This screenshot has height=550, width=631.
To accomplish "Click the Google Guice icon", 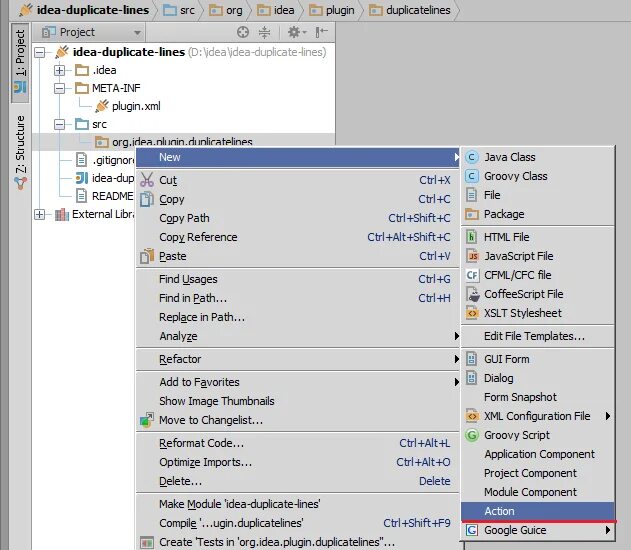I will tap(472, 530).
